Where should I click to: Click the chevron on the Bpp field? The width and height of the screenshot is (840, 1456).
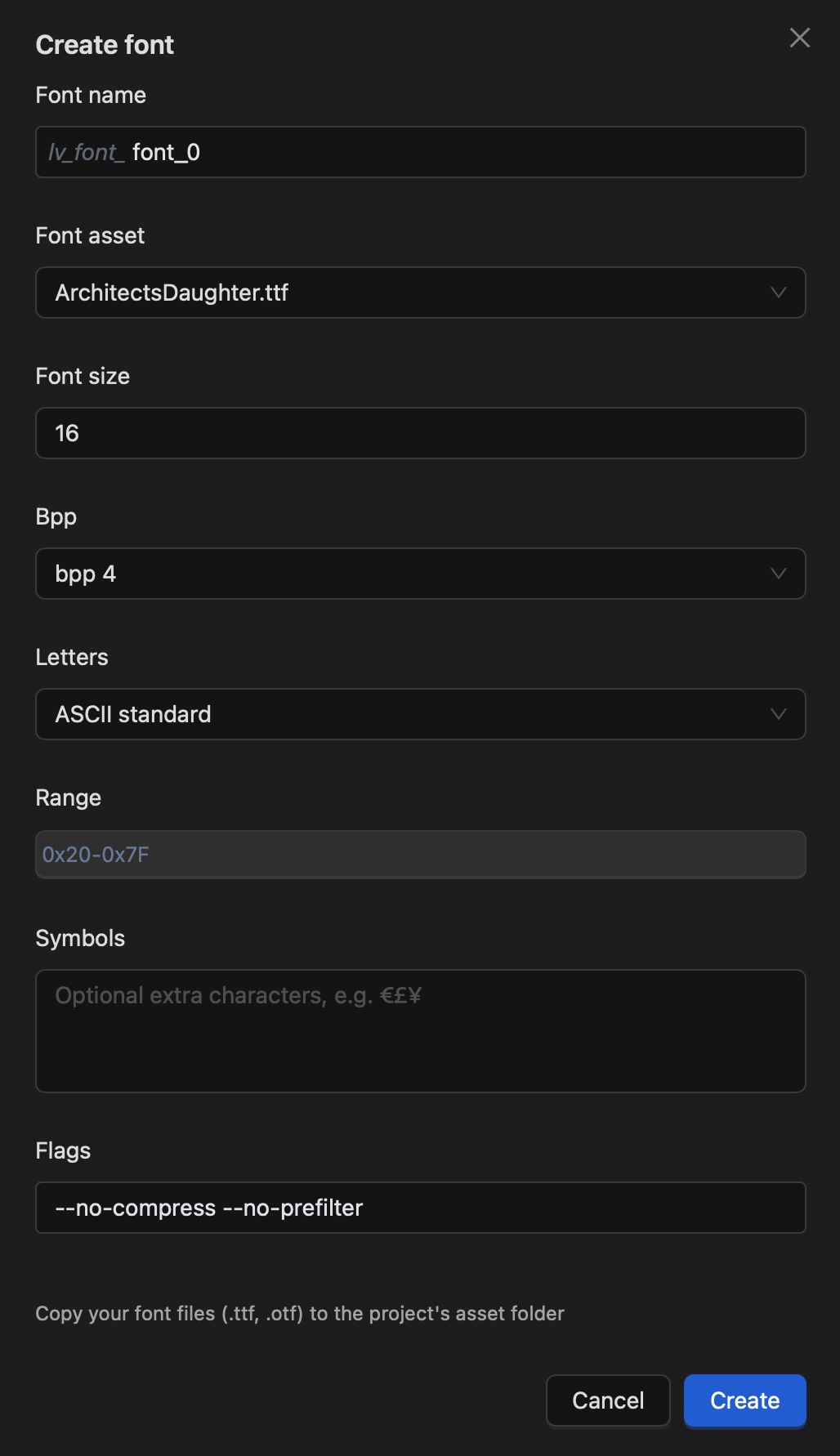(778, 574)
